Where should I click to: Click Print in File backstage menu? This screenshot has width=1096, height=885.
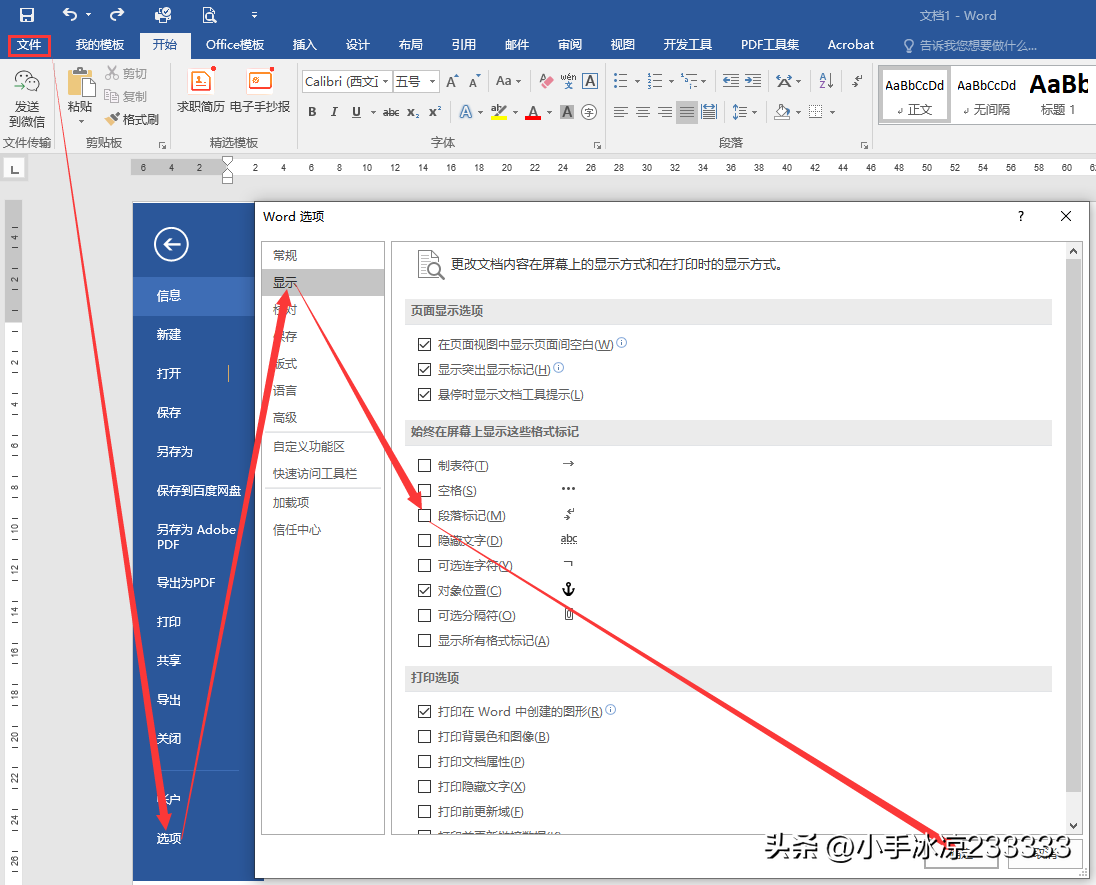[168, 621]
